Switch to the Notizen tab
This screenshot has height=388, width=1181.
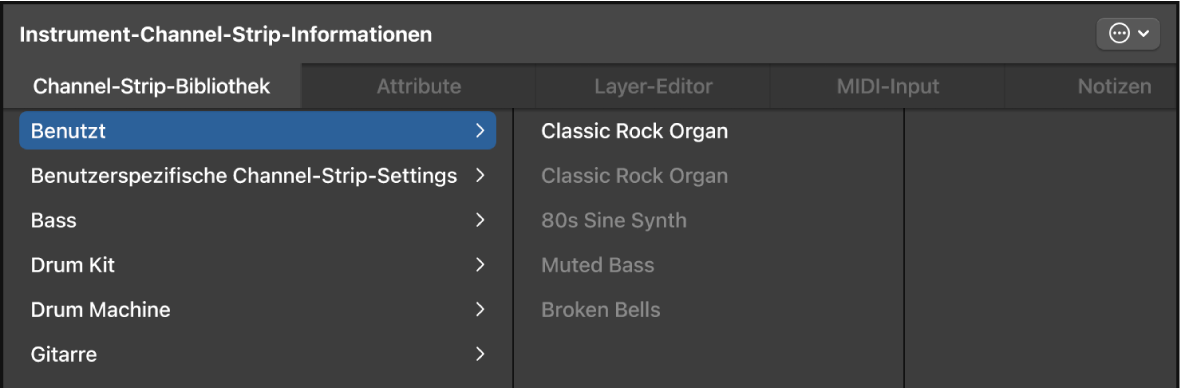tap(1114, 87)
